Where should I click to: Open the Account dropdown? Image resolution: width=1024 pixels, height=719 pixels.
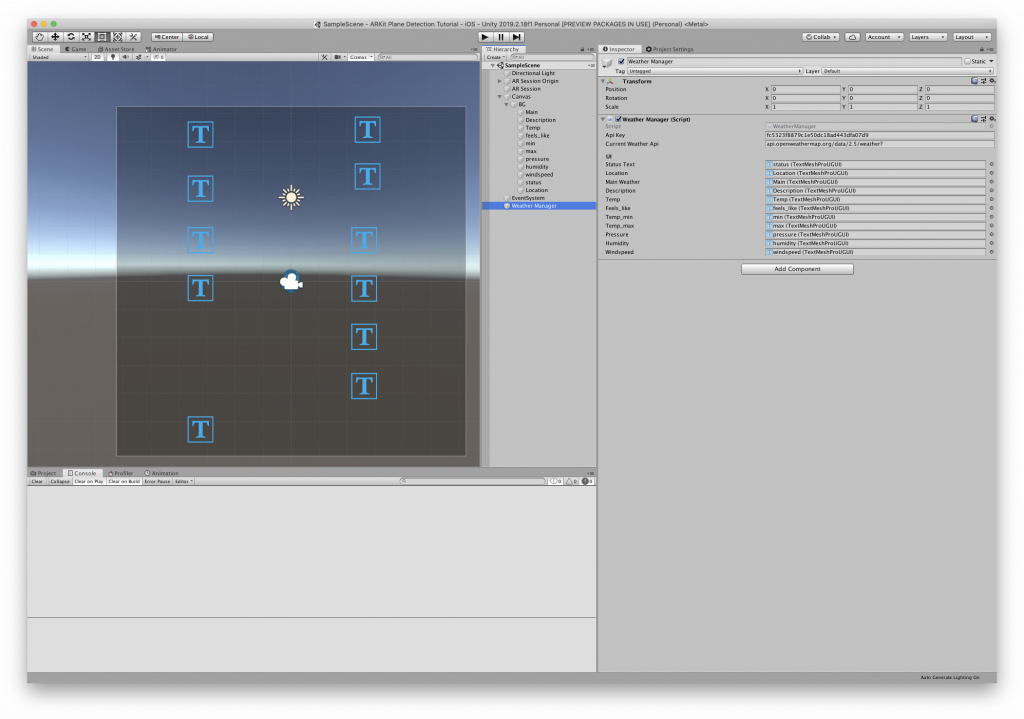click(x=884, y=37)
